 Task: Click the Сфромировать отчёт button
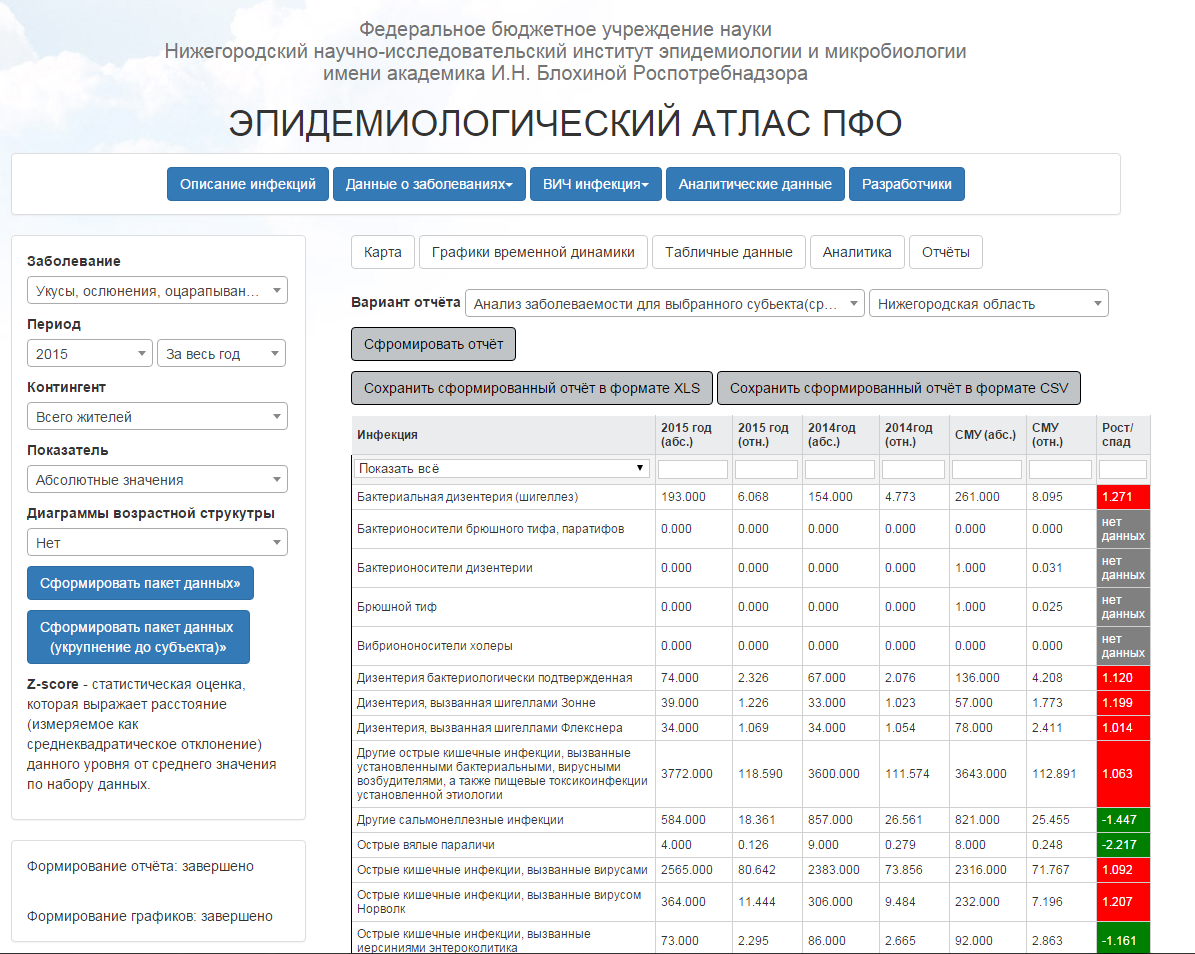pyautogui.click(x=434, y=344)
